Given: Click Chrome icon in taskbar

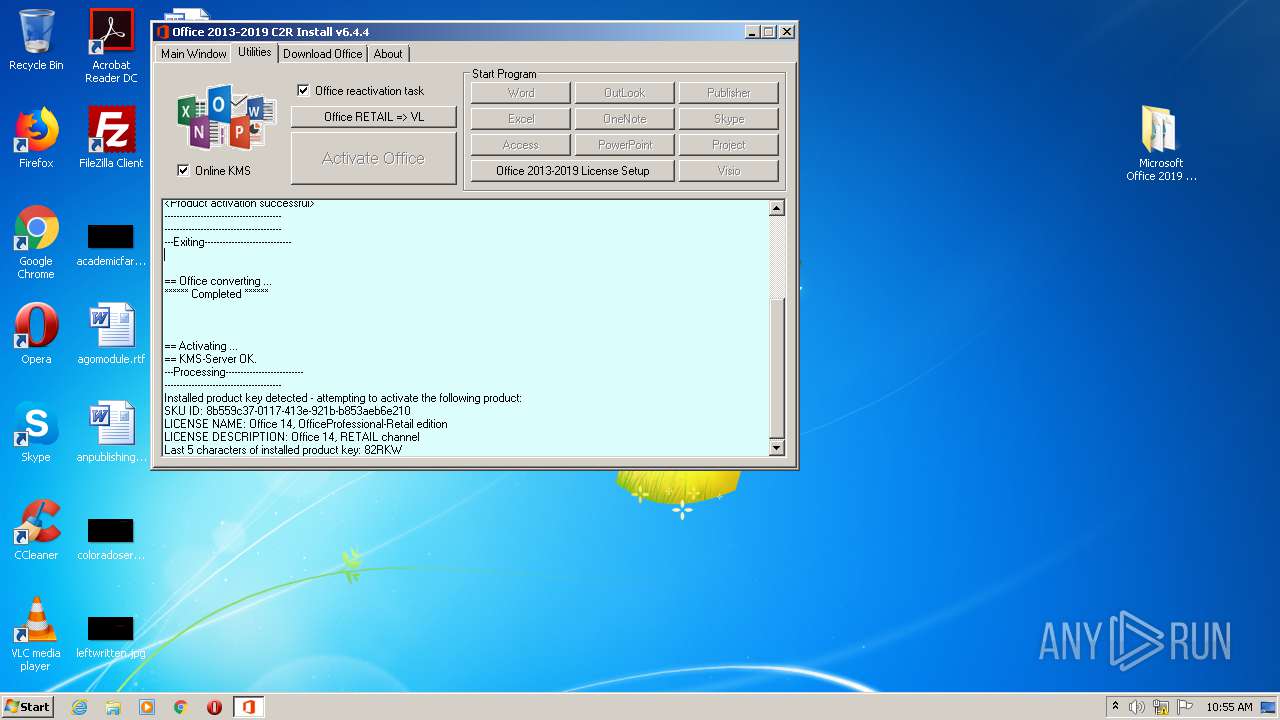Looking at the screenshot, I should point(181,707).
